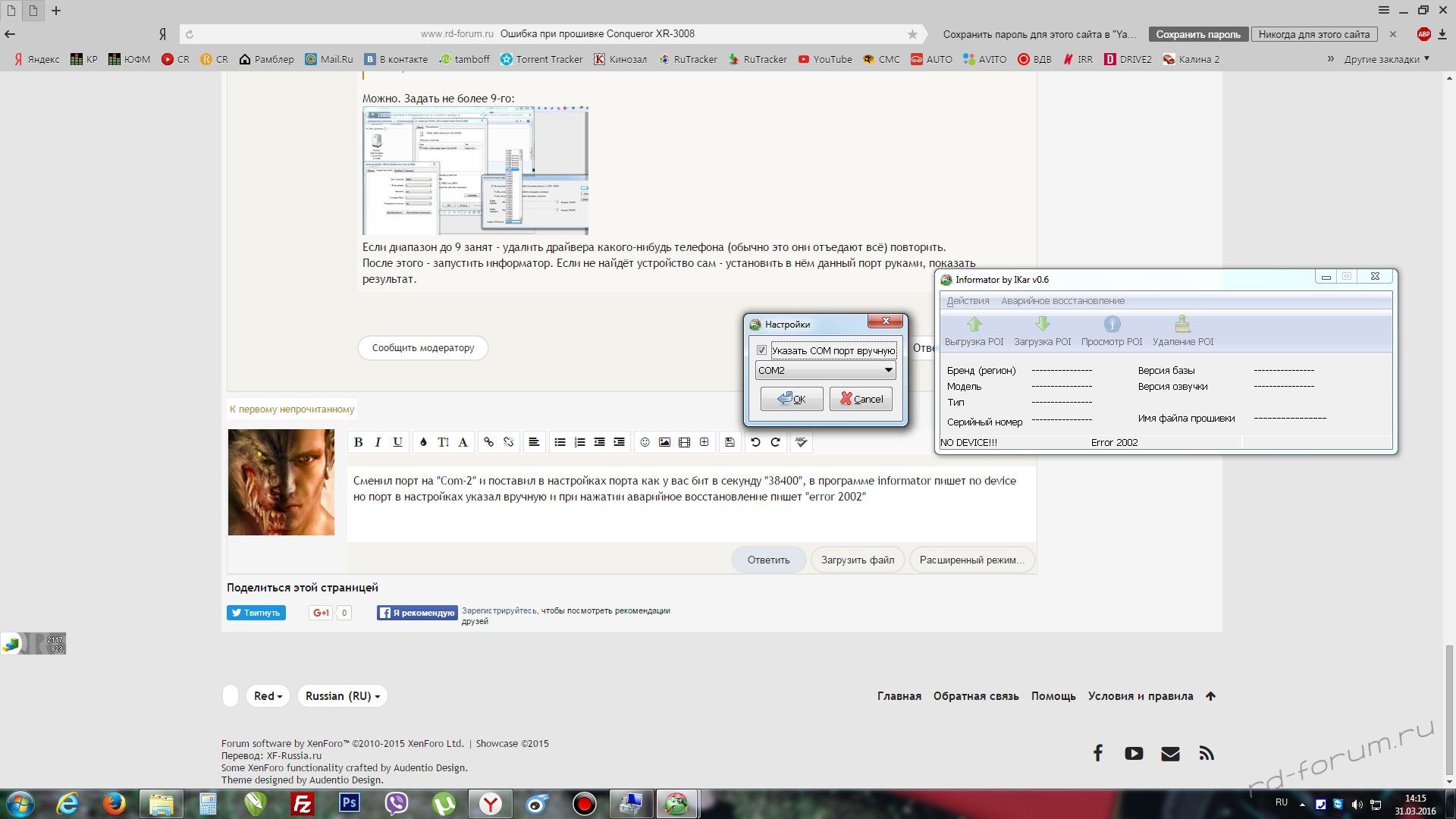Click the Выгрузка POI icon
The height and width of the screenshot is (819, 1456).
[x=974, y=325]
